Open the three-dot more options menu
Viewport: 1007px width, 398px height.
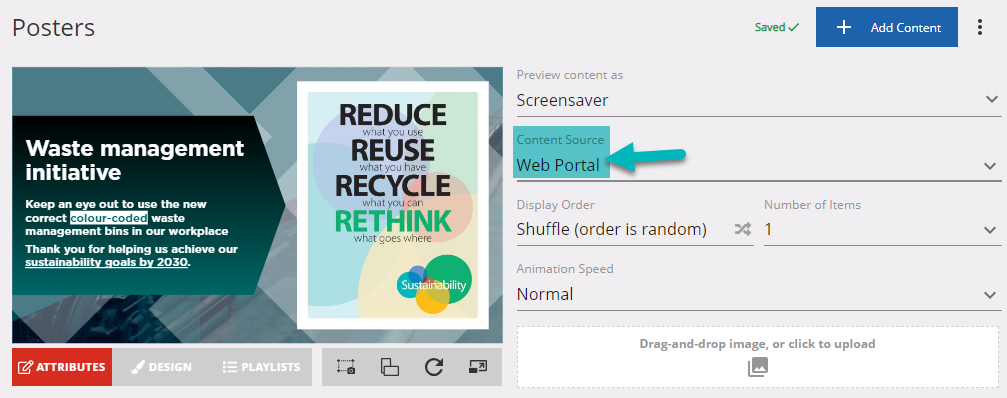click(979, 27)
